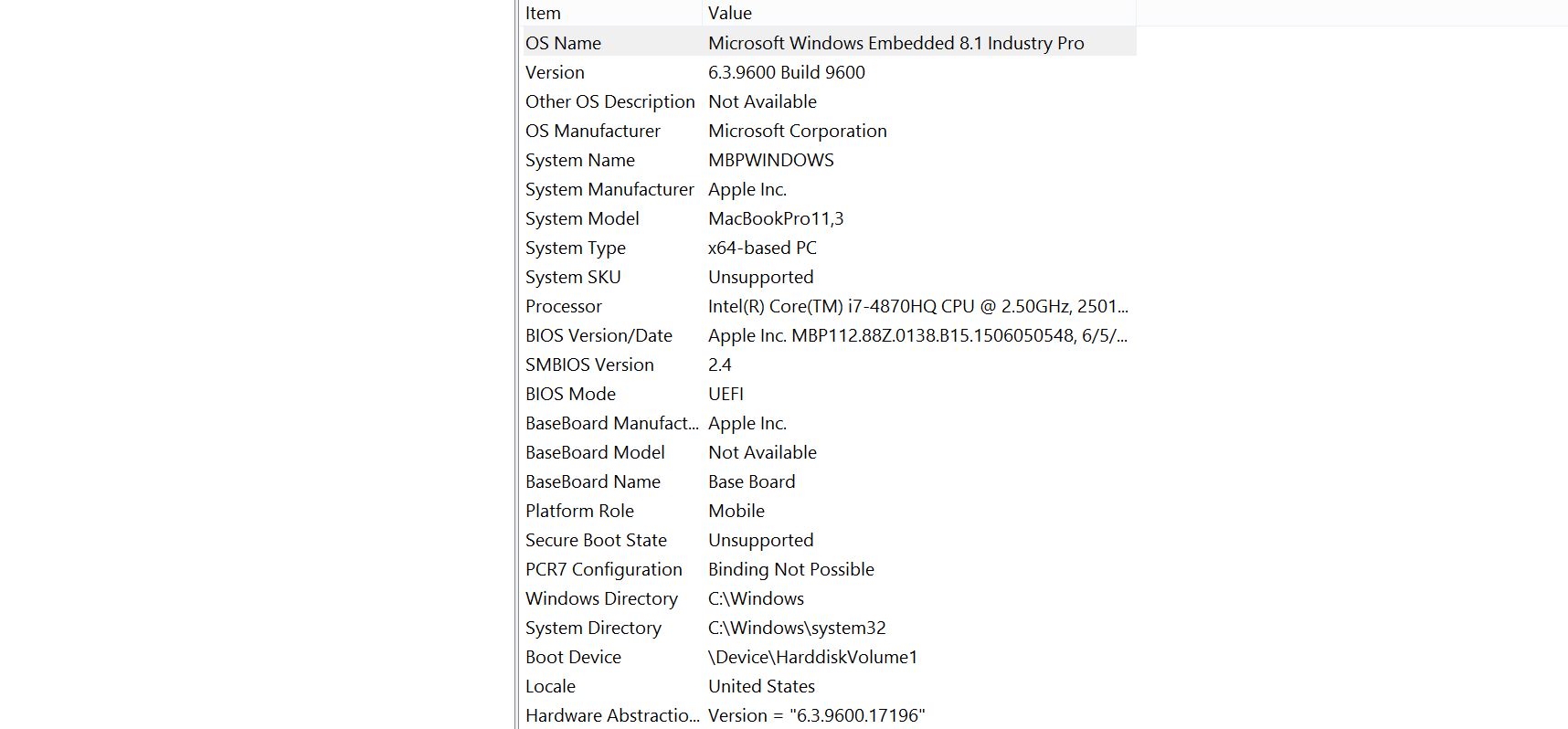Select the Boot Device row

[x=828, y=657]
